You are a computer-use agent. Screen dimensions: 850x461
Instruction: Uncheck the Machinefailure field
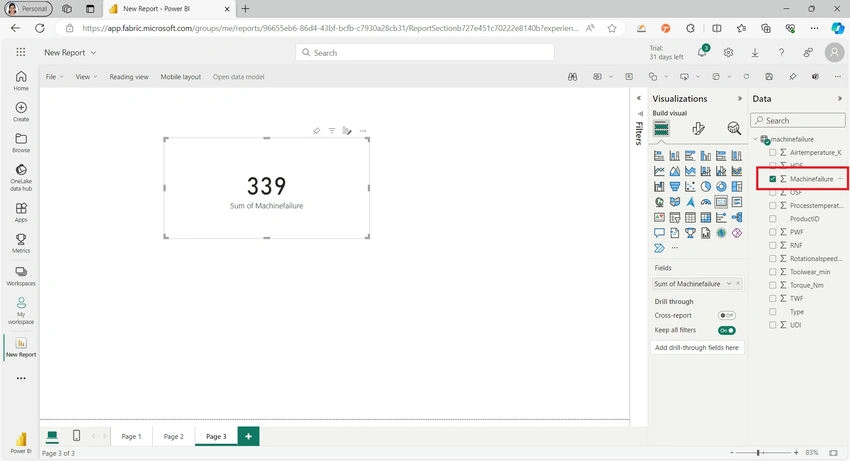(x=772, y=179)
